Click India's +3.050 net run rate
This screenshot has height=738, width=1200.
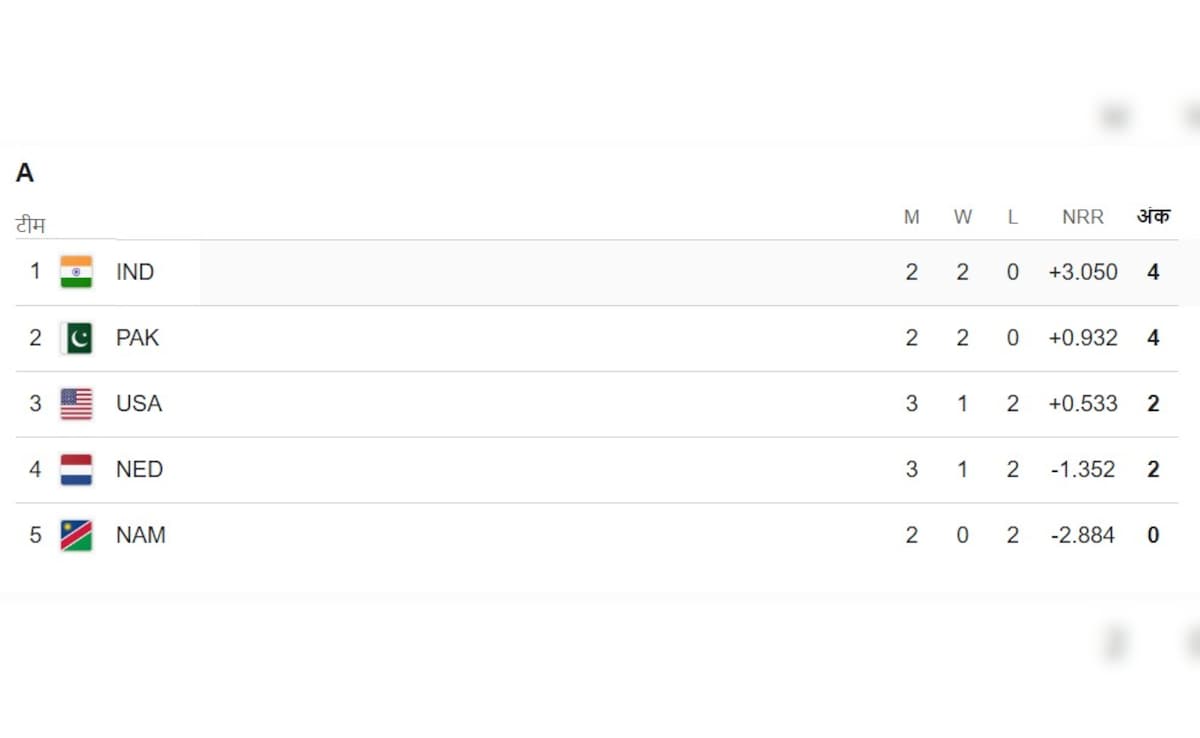tap(1082, 272)
